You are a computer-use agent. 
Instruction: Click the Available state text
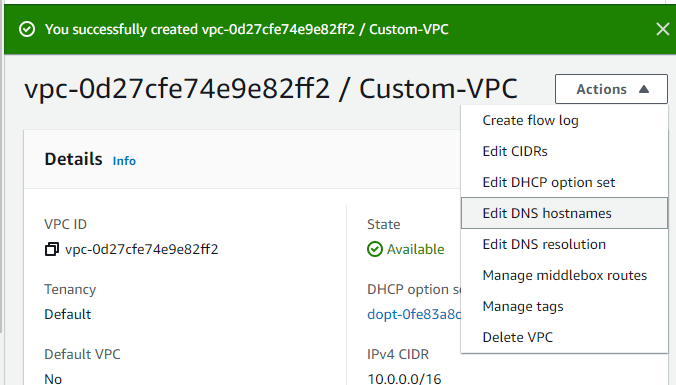tap(415, 249)
